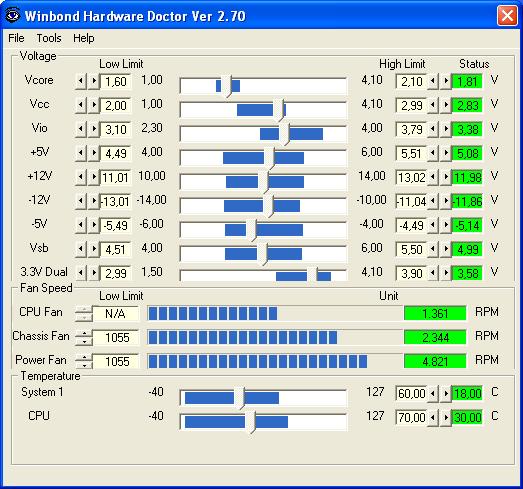Increase System 1 temperature high limit right arrow

(446, 393)
